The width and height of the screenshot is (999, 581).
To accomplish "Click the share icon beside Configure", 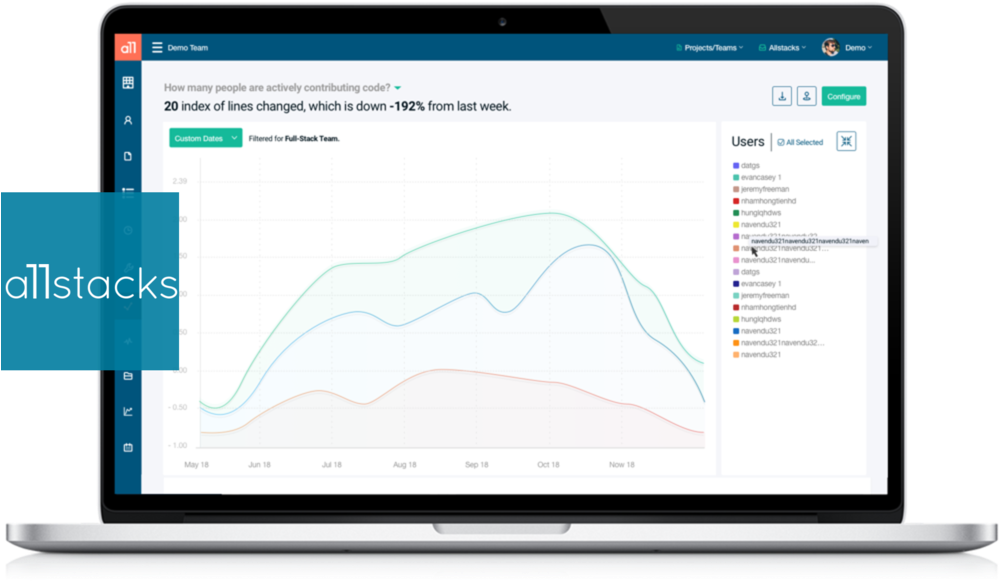I will pyautogui.click(x=807, y=96).
